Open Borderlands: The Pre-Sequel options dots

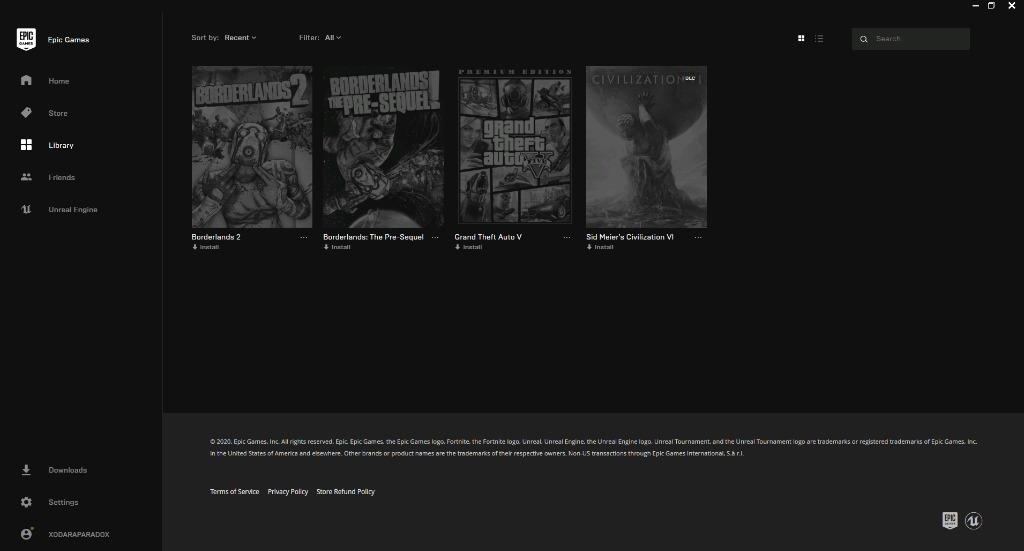coord(435,237)
